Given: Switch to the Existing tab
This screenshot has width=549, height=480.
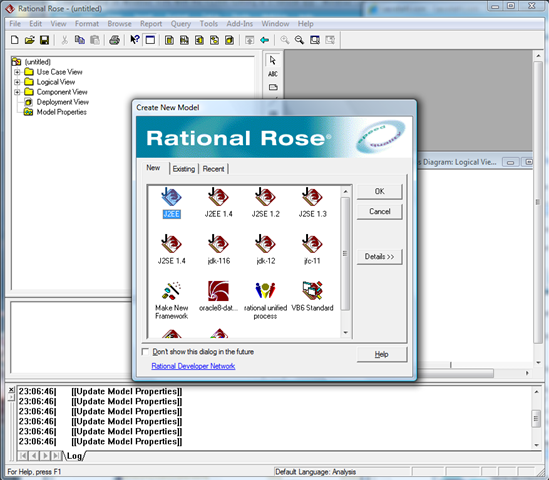Looking at the screenshot, I should point(184,169).
